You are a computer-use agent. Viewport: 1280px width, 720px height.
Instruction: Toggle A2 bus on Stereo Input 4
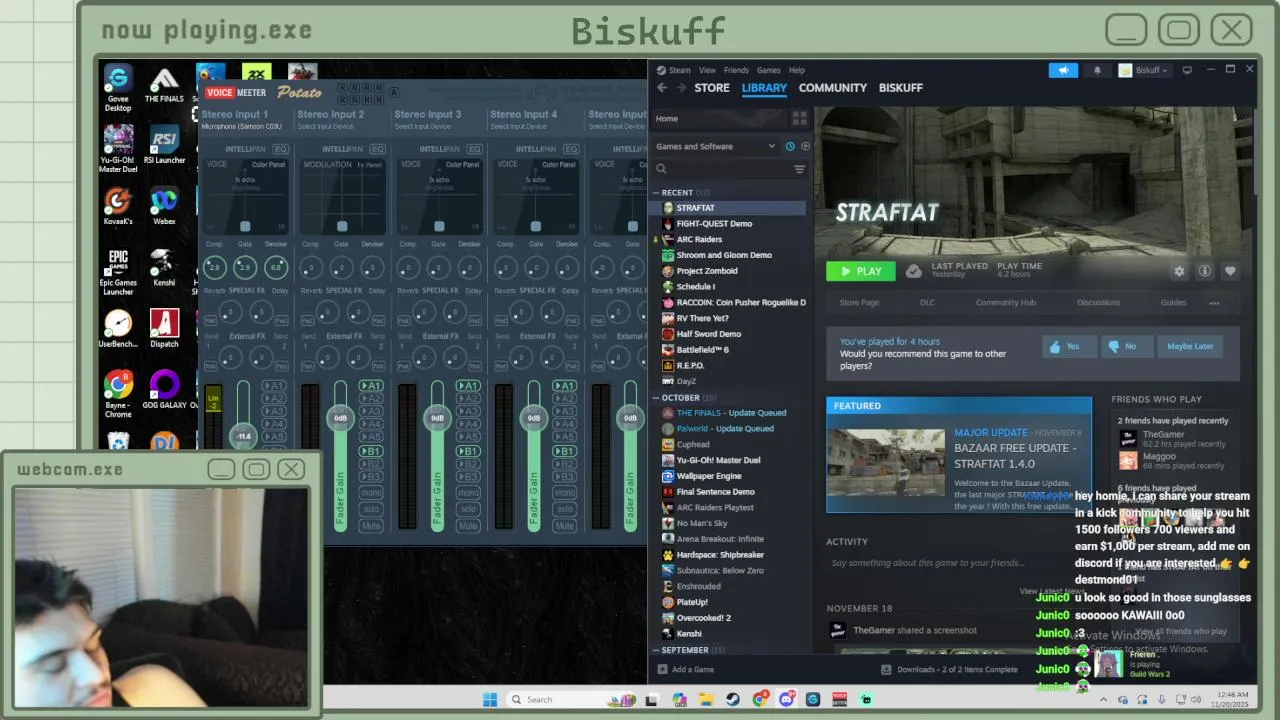coord(565,399)
